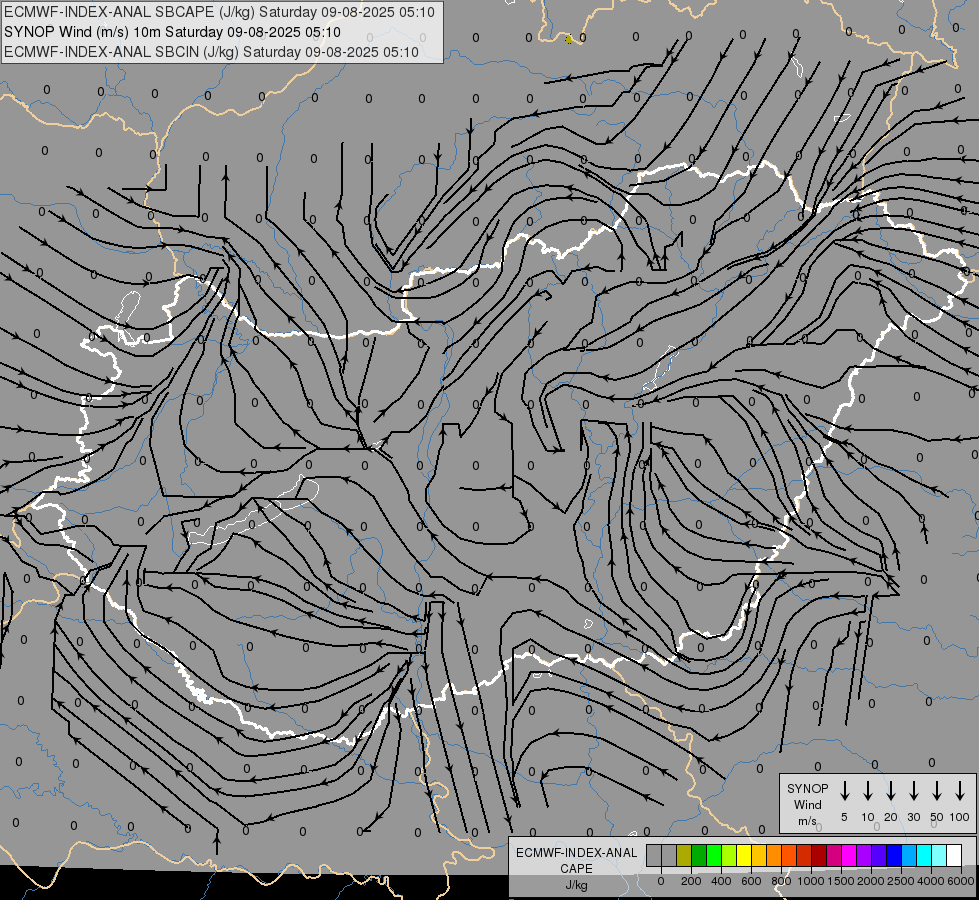Click the 200 tick label on CAPE scale
Screen dimensions: 979x900
[x=691, y=881]
